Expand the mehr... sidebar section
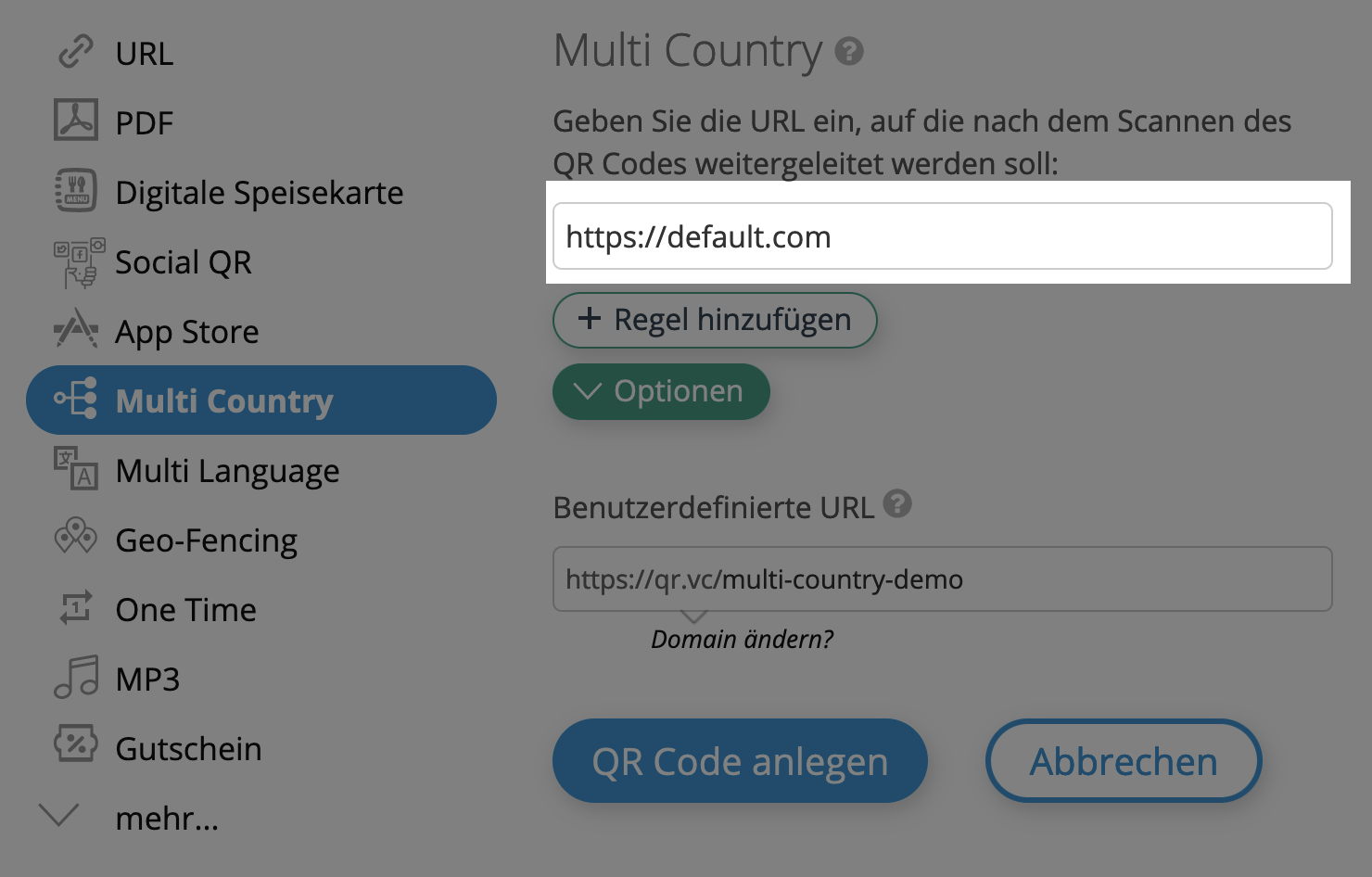Screen dimensions: 1372x877 [60, 816]
